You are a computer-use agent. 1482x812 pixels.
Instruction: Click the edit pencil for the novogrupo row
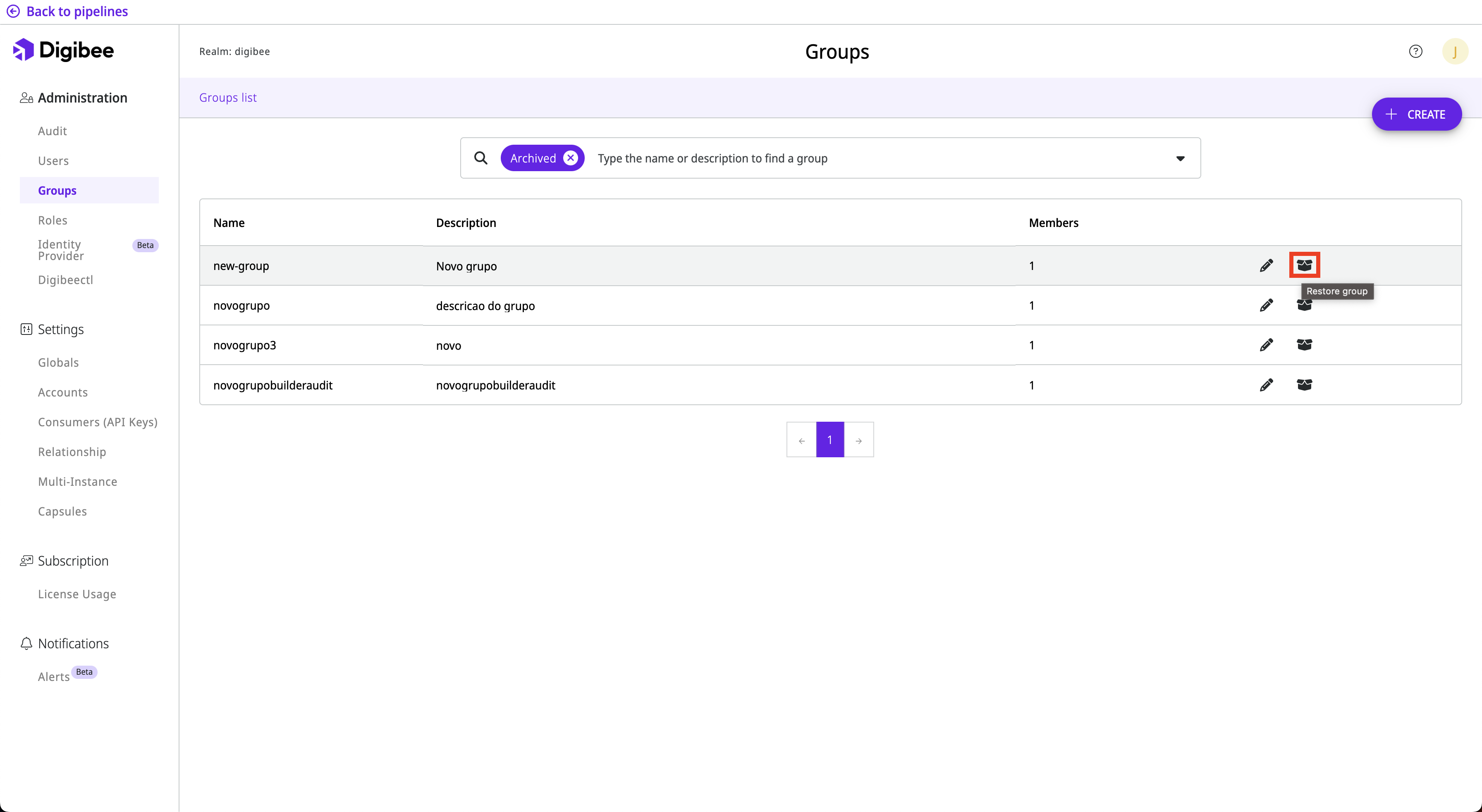click(1266, 306)
